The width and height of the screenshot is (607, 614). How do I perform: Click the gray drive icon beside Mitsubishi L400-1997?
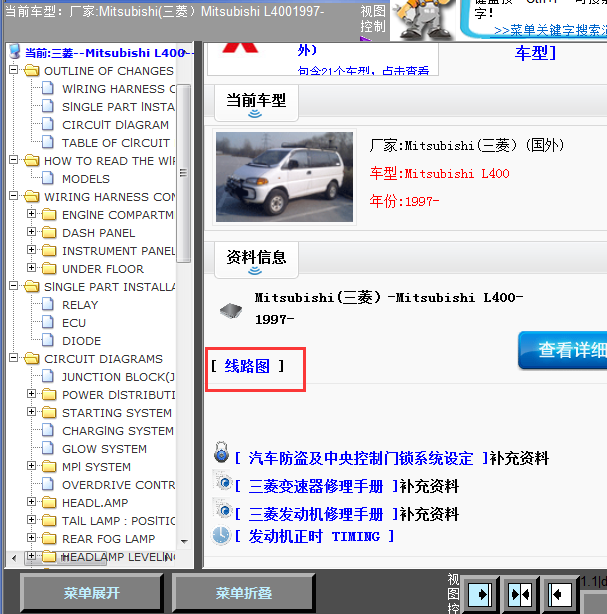pyautogui.click(x=231, y=311)
